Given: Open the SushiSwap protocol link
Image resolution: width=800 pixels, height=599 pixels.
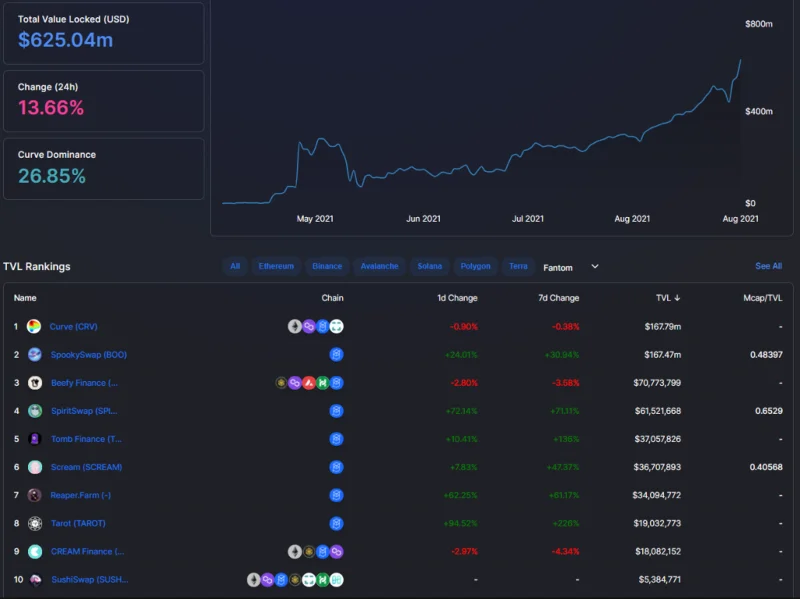Looking at the screenshot, I should pyautogui.click(x=90, y=580).
